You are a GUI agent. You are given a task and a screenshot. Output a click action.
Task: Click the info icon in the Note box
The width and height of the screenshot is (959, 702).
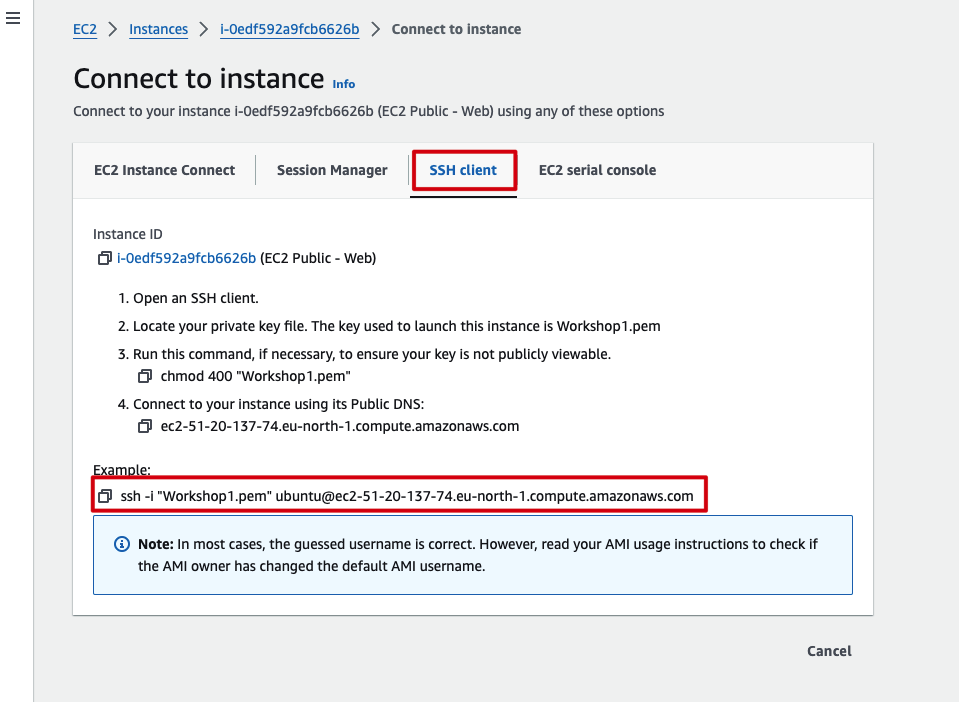coord(122,544)
